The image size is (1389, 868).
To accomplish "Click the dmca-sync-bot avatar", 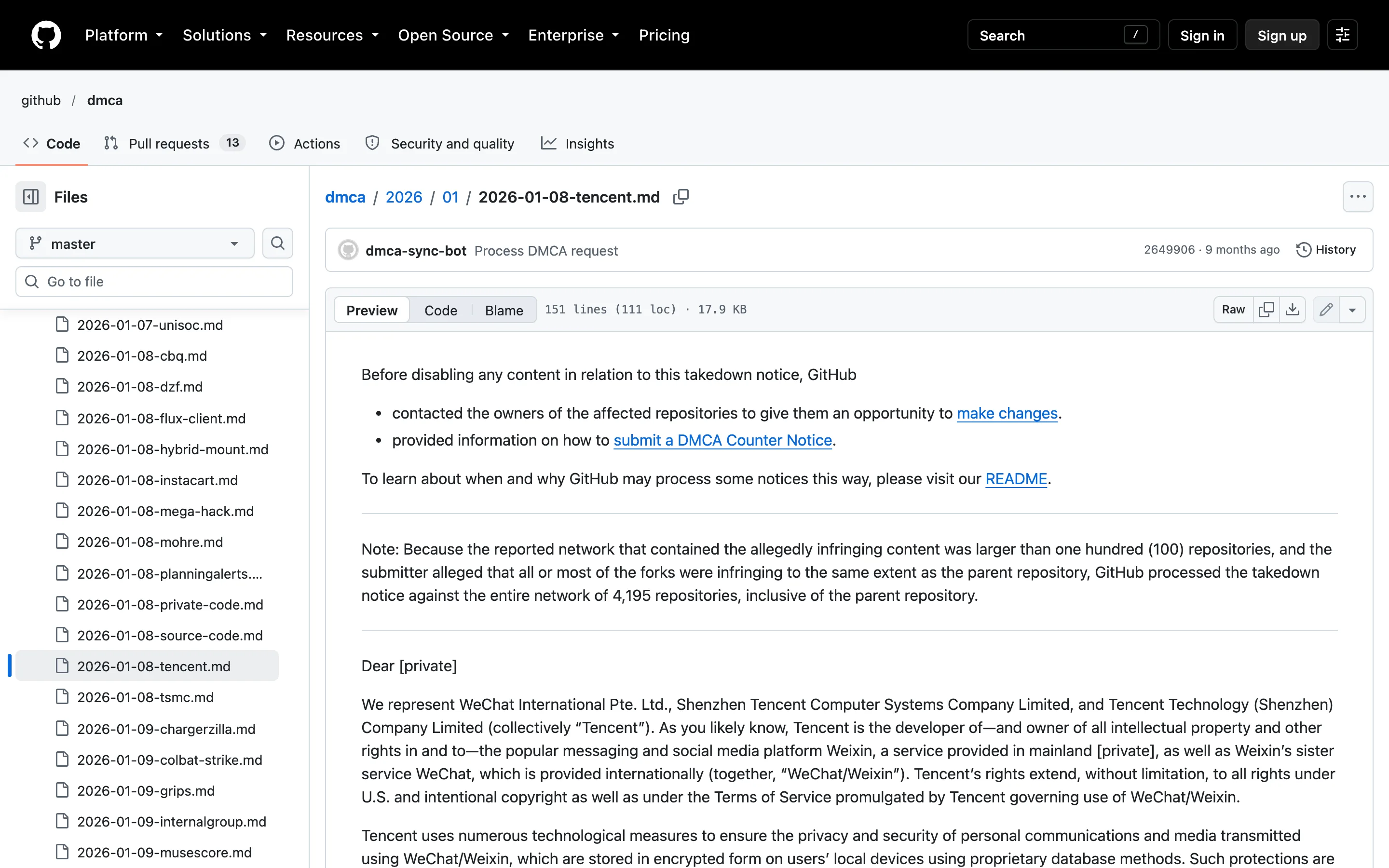I will pos(348,250).
